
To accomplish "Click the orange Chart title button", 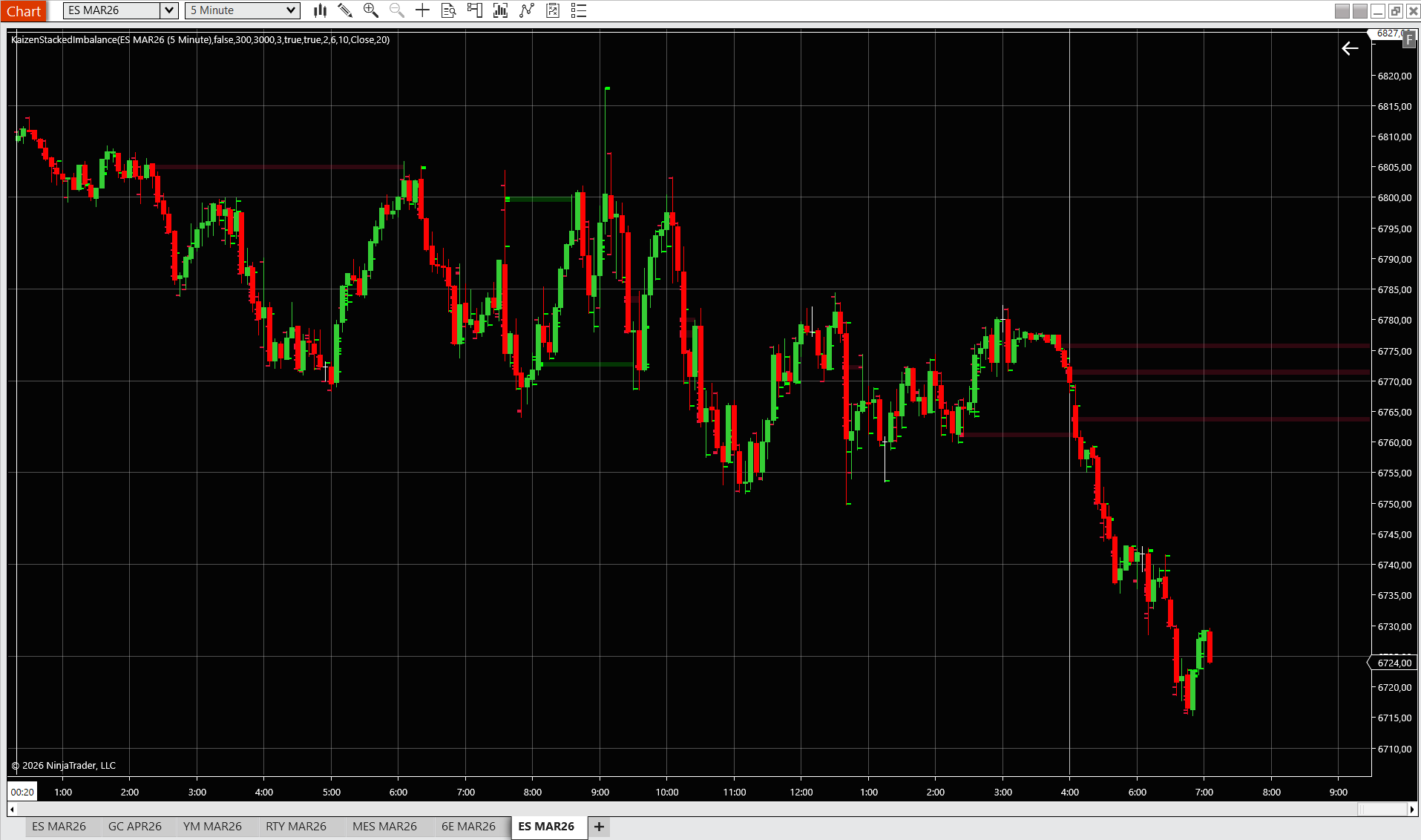I will (x=24, y=11).
